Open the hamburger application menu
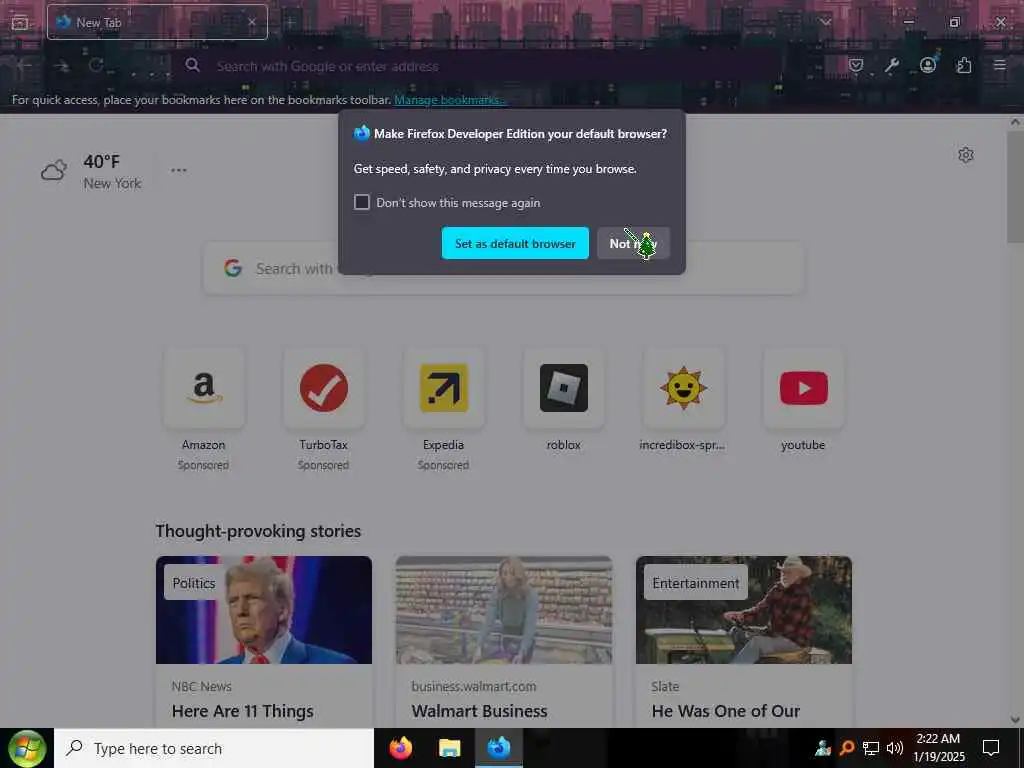 point(999,65)
